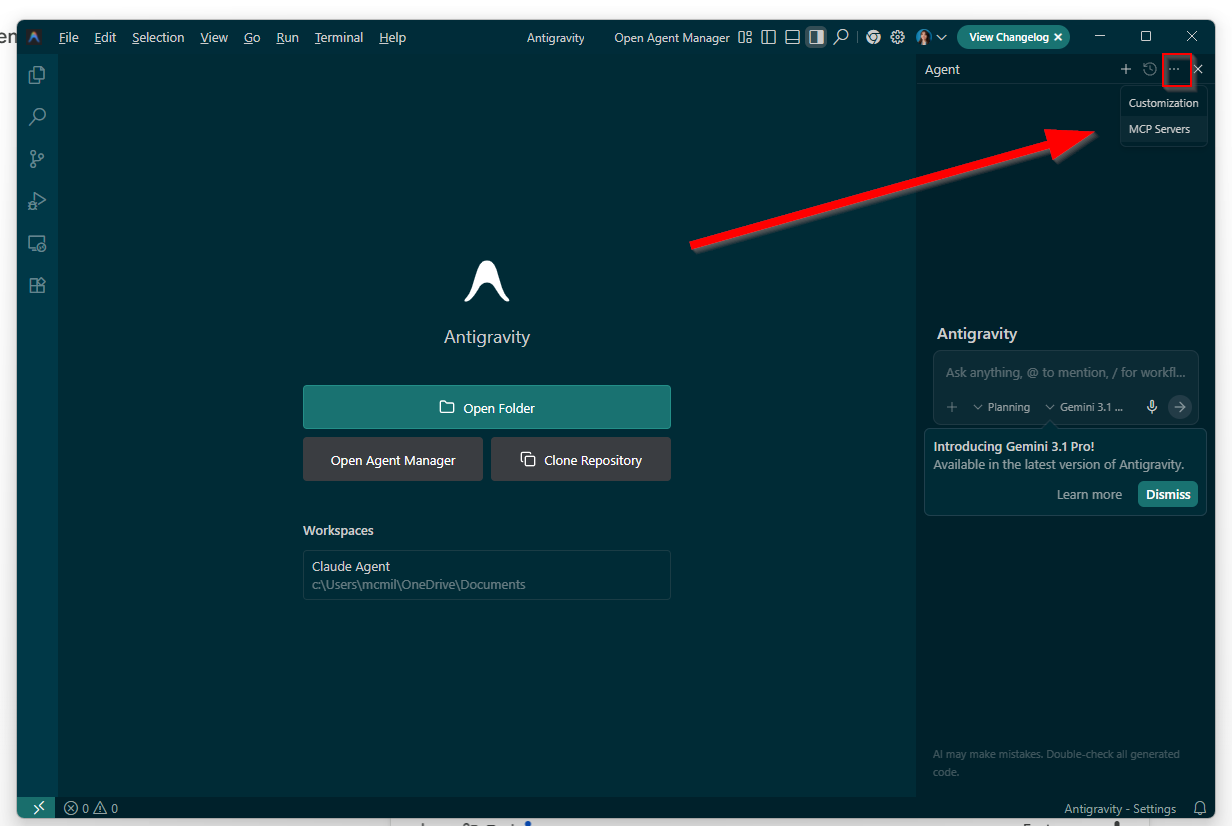
Task: Click View Changelog button
Action: pos(1008,37)
